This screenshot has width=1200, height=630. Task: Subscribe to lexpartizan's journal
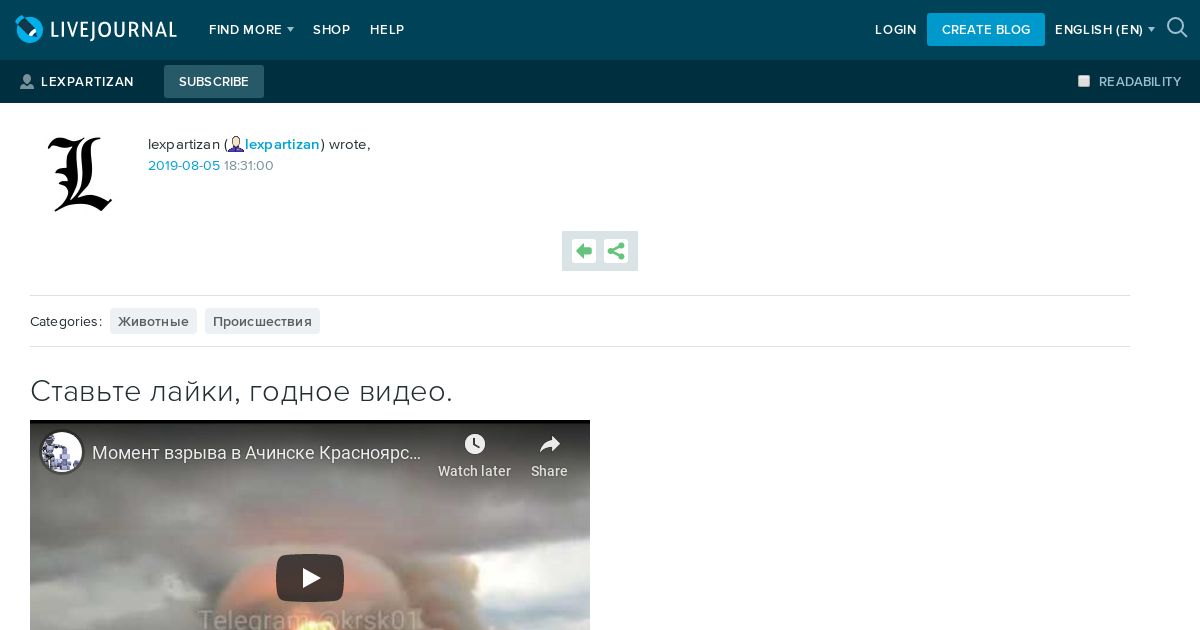tap(214, 81)
